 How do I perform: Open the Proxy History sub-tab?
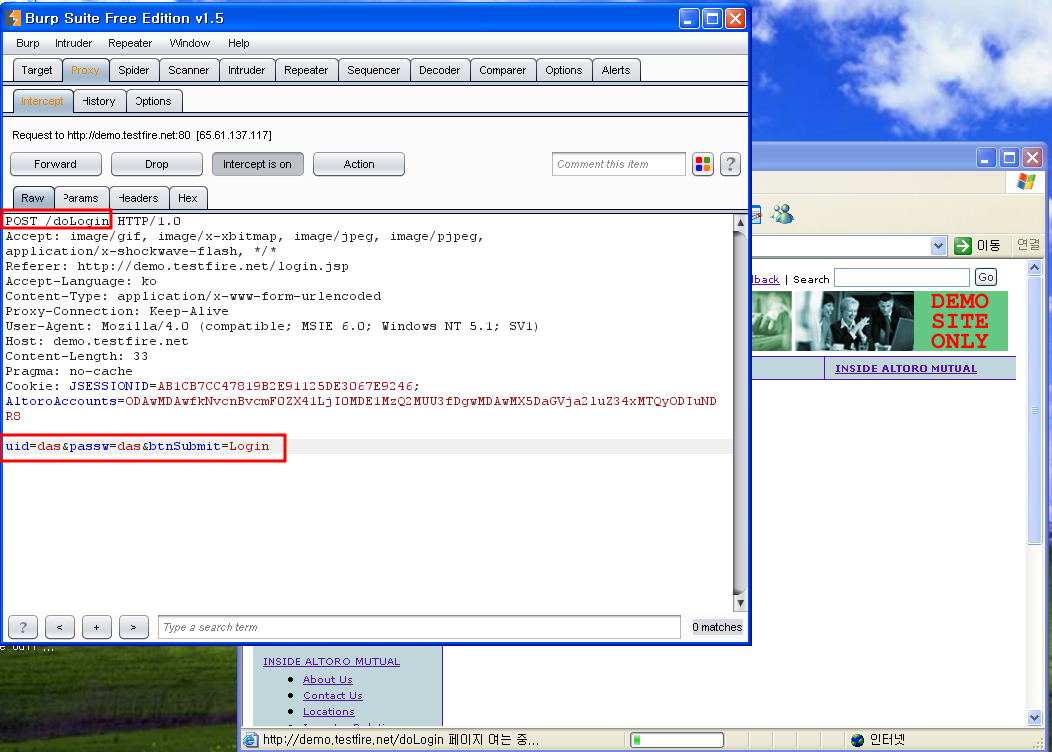click(99, 101)
